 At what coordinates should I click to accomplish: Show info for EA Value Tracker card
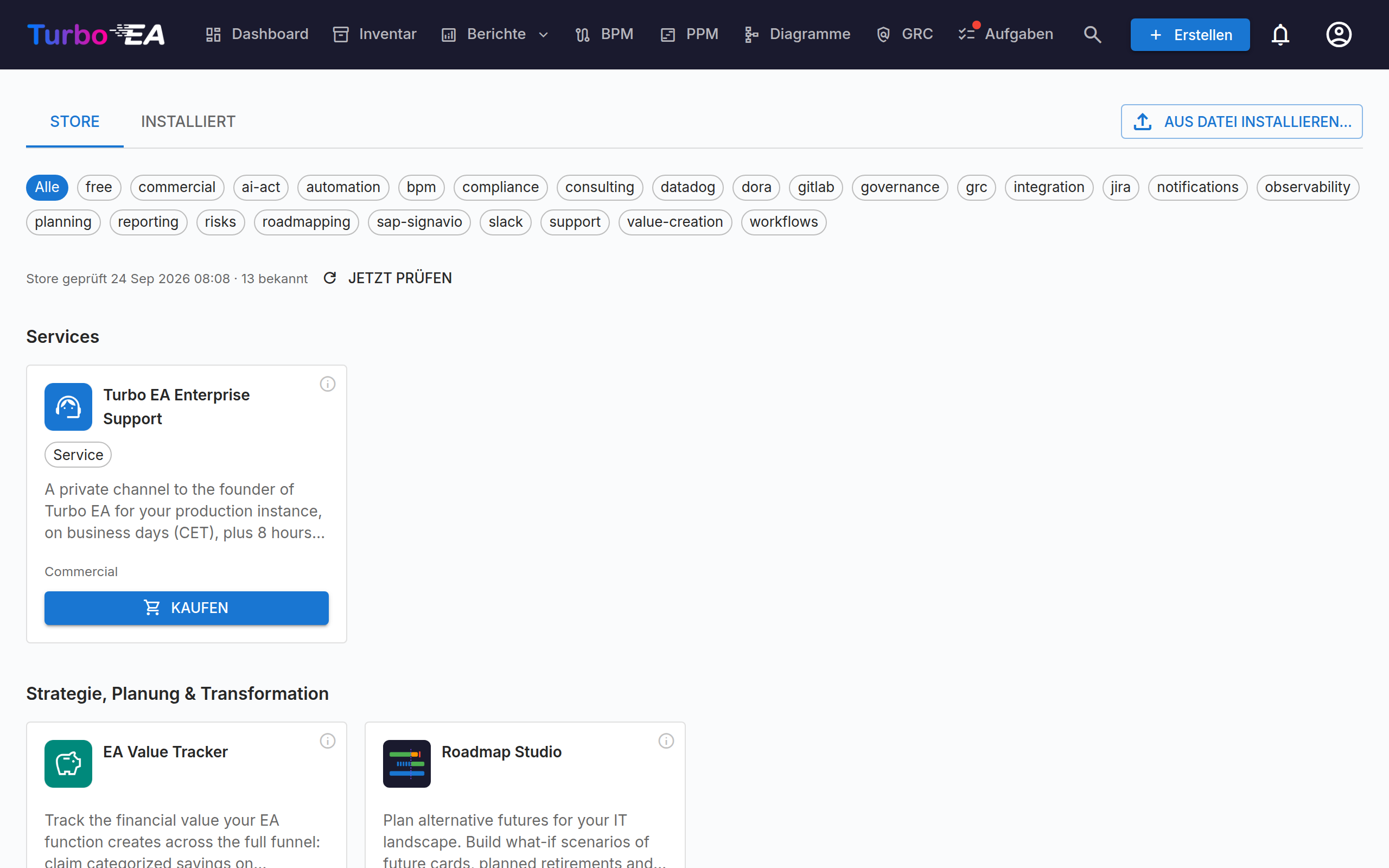328,741
